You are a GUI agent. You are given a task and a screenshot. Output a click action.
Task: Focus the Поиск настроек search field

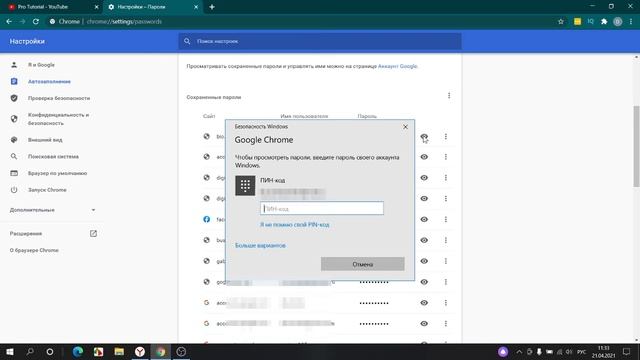(320, 41)
